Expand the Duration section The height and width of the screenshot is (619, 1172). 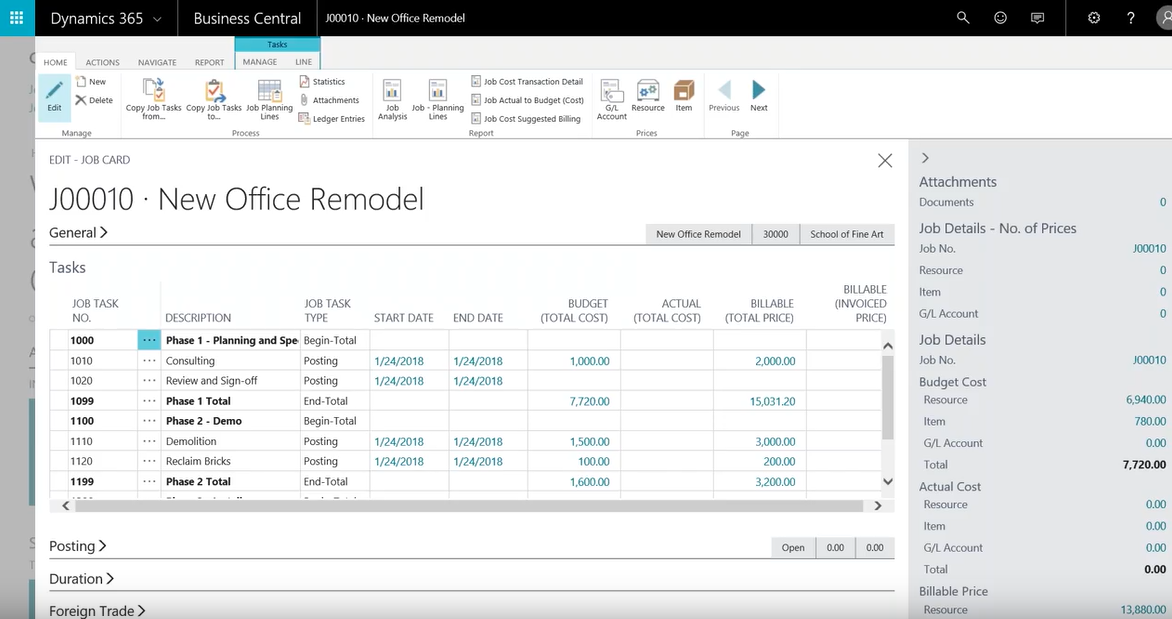[81, 579]
